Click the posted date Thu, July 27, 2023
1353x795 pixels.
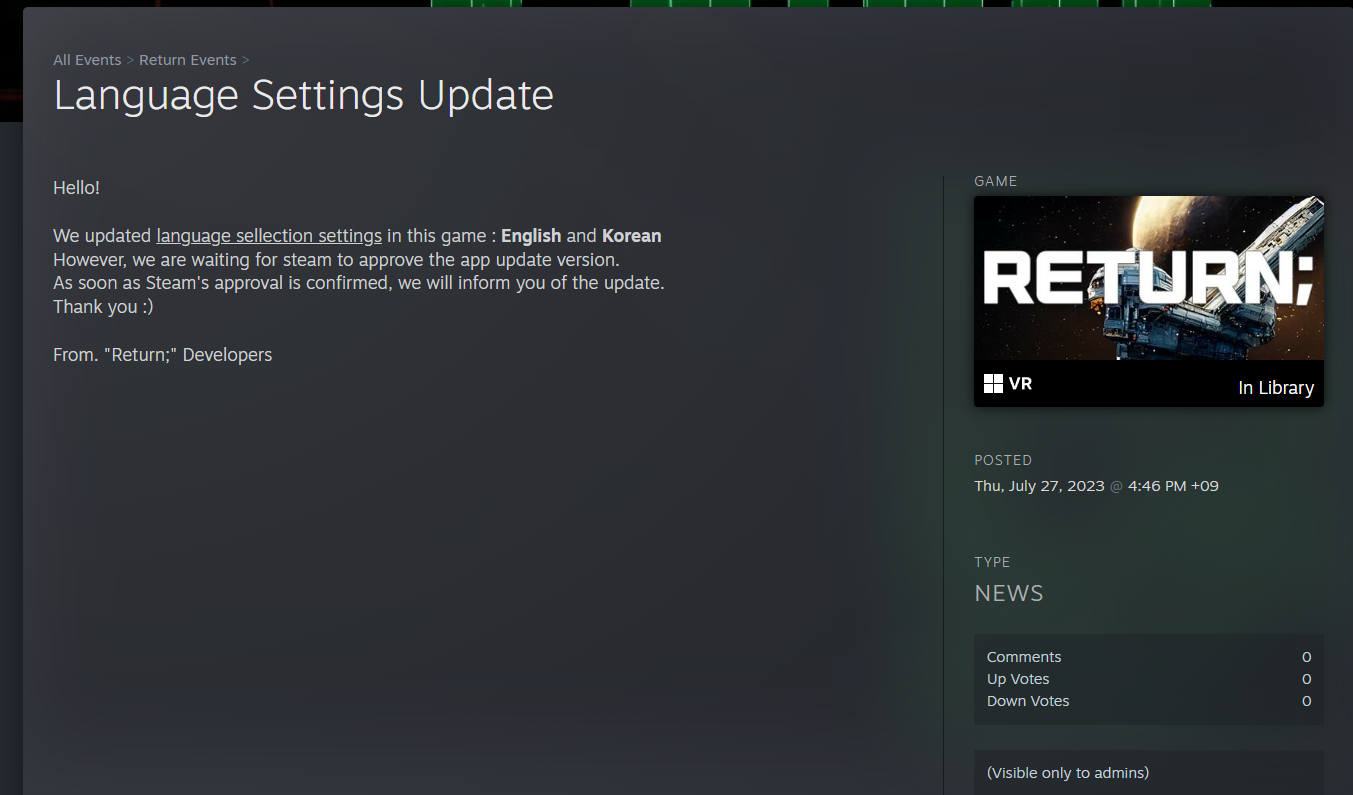1040,486
